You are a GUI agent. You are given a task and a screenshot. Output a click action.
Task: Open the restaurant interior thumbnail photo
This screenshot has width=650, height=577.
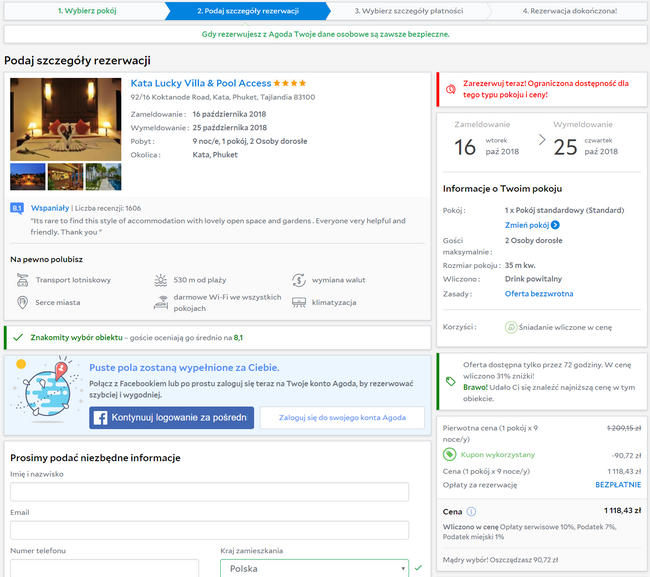(x=65, y=177)
